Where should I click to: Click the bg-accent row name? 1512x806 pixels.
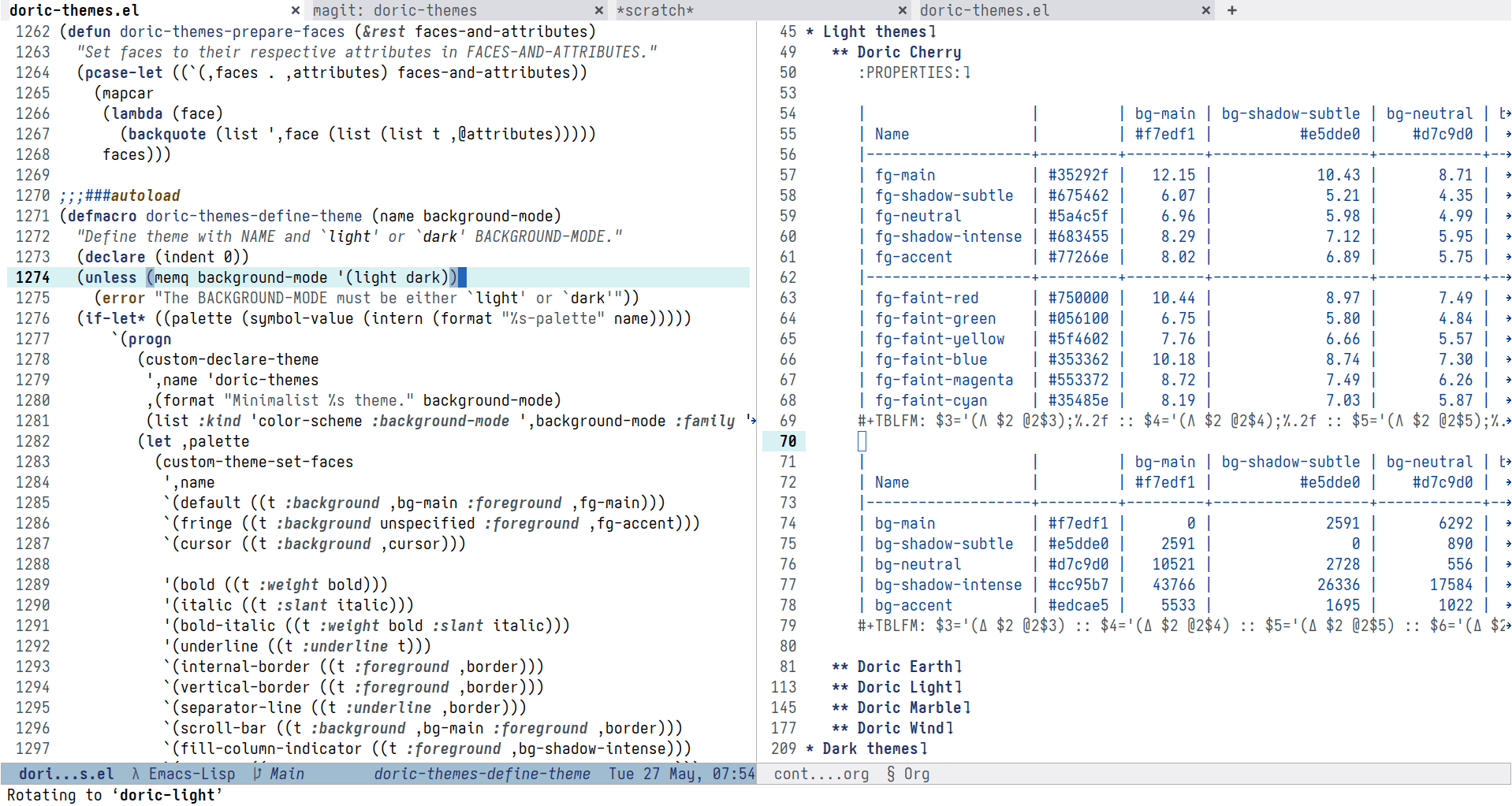click(914, 605)
